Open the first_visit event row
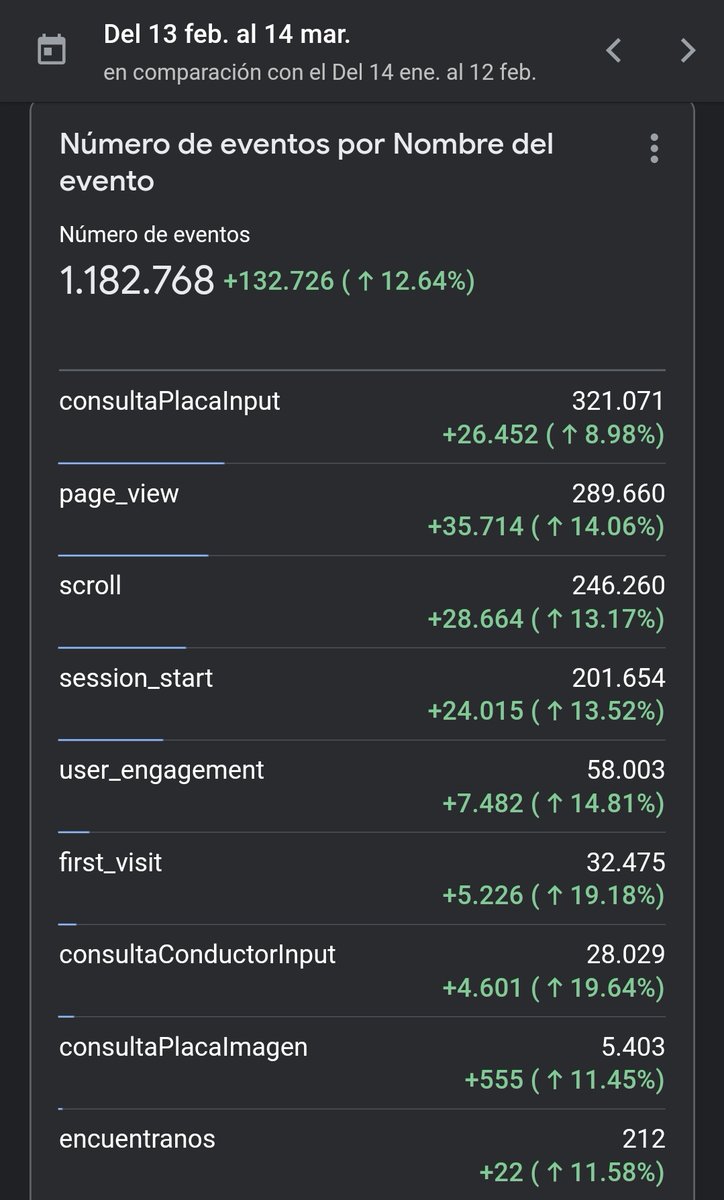The height and width of the screenshot is (1200, 724). coord(362,879)
